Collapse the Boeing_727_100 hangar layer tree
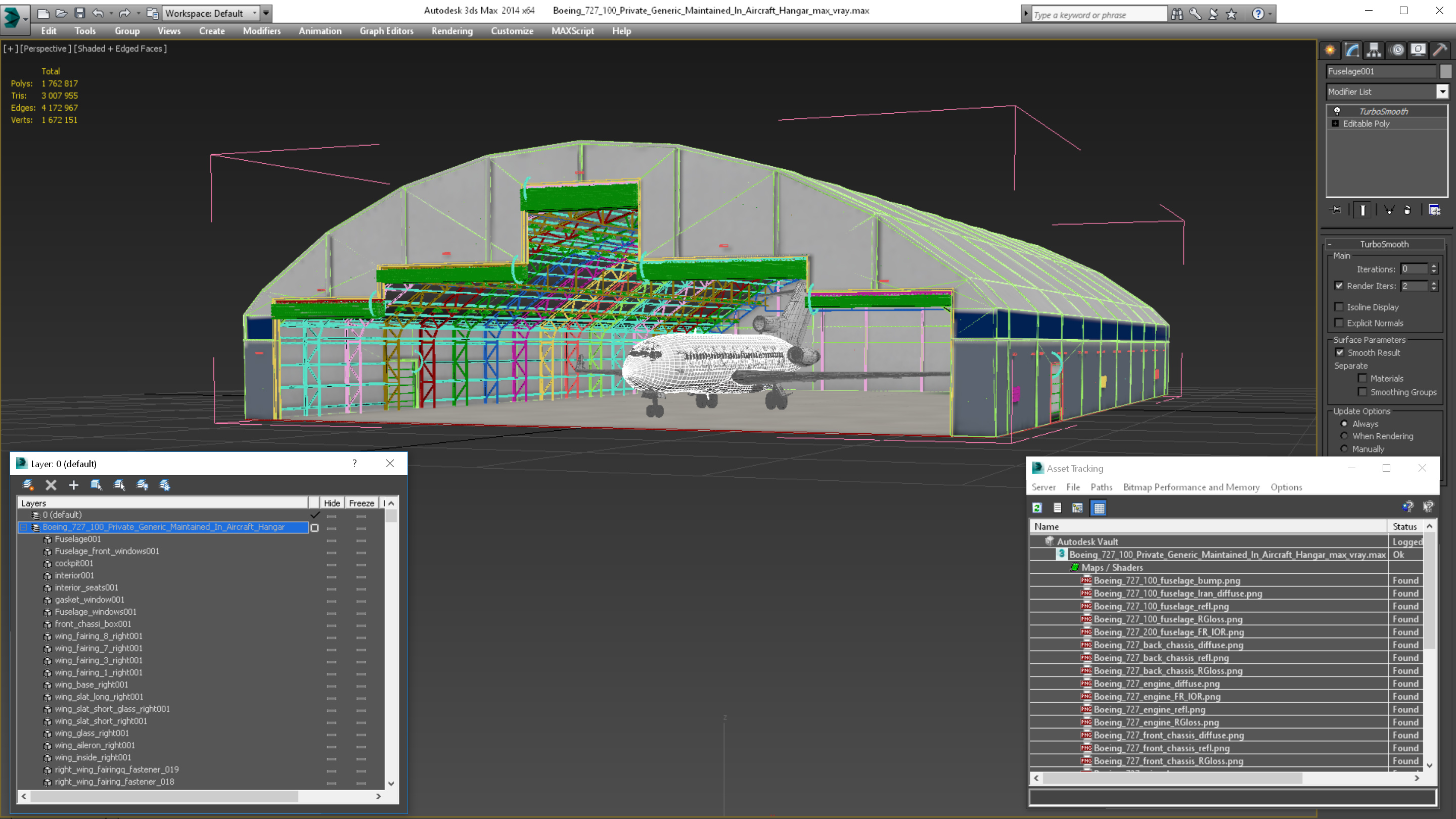This screenshot has width=1456, height=819. point(24,527)
